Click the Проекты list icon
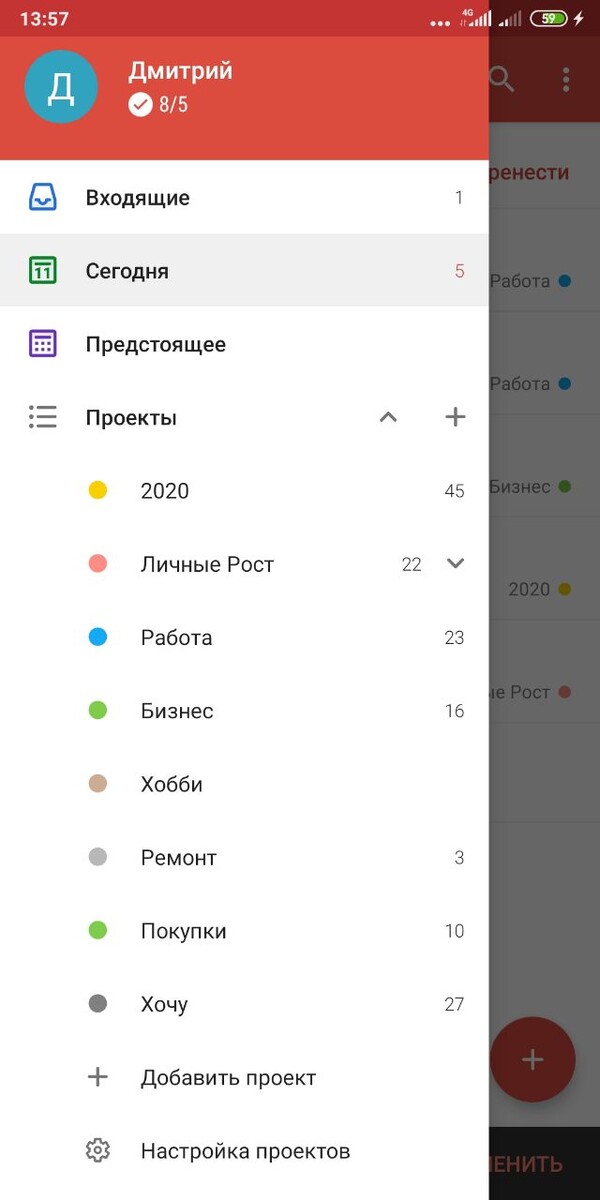 (43, 417)
